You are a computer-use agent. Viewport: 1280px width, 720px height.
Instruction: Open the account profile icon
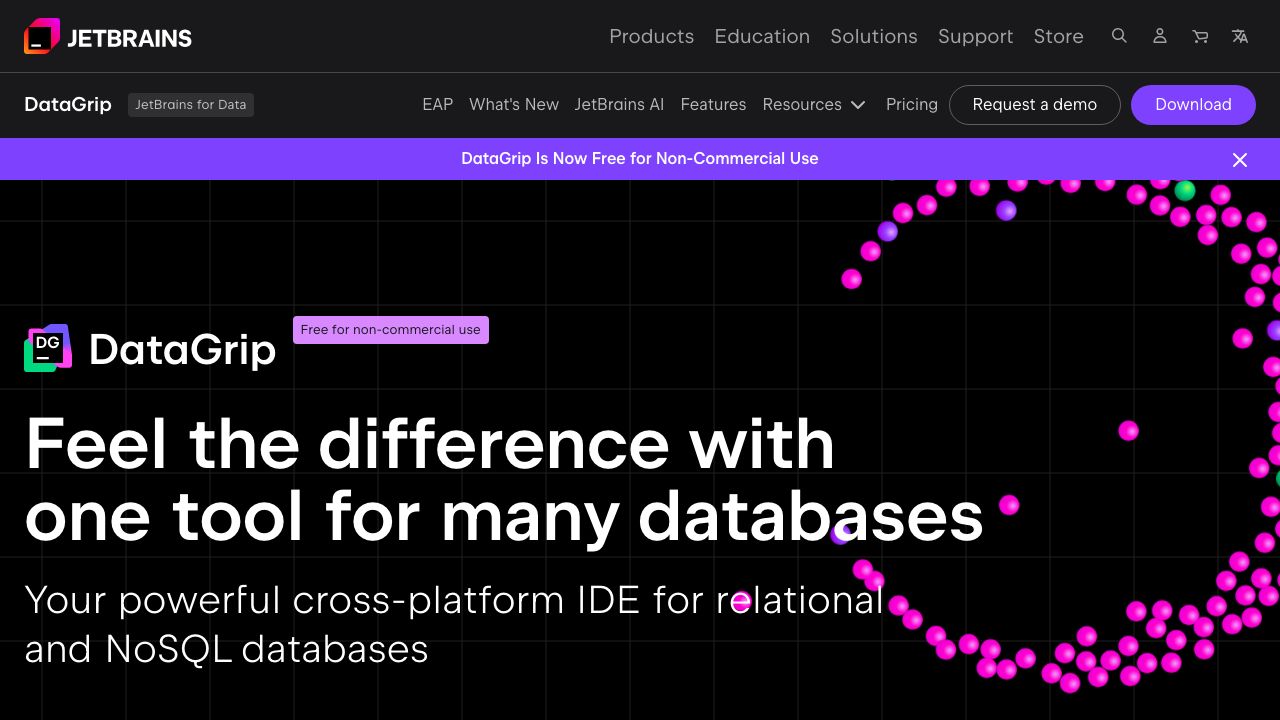point(1160,36)
